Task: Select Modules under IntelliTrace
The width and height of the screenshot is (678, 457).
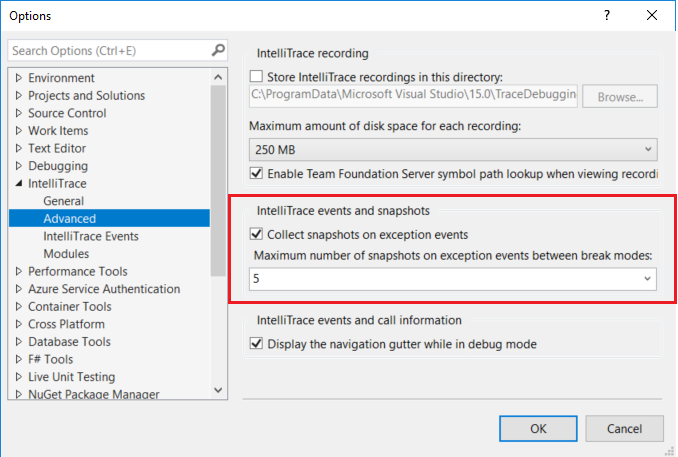Action: [x=66, y=254]
